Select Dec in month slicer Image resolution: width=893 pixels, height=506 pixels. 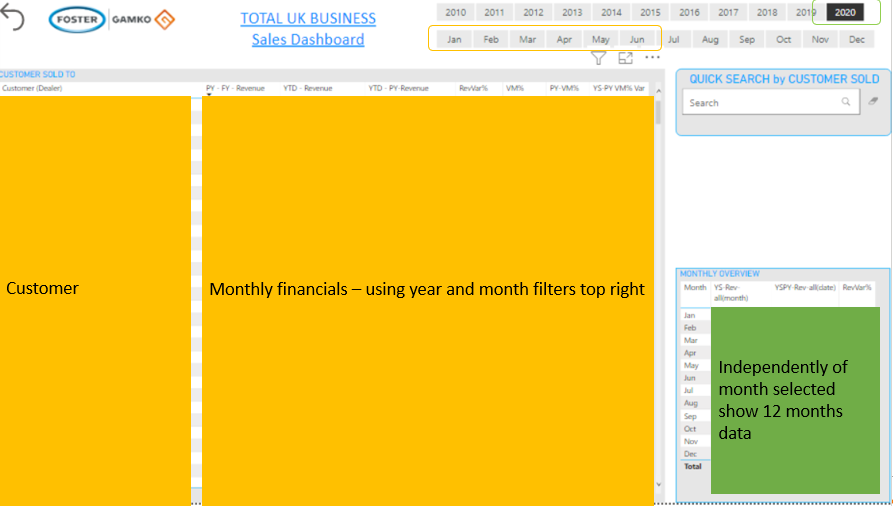[x=857, y=39]
